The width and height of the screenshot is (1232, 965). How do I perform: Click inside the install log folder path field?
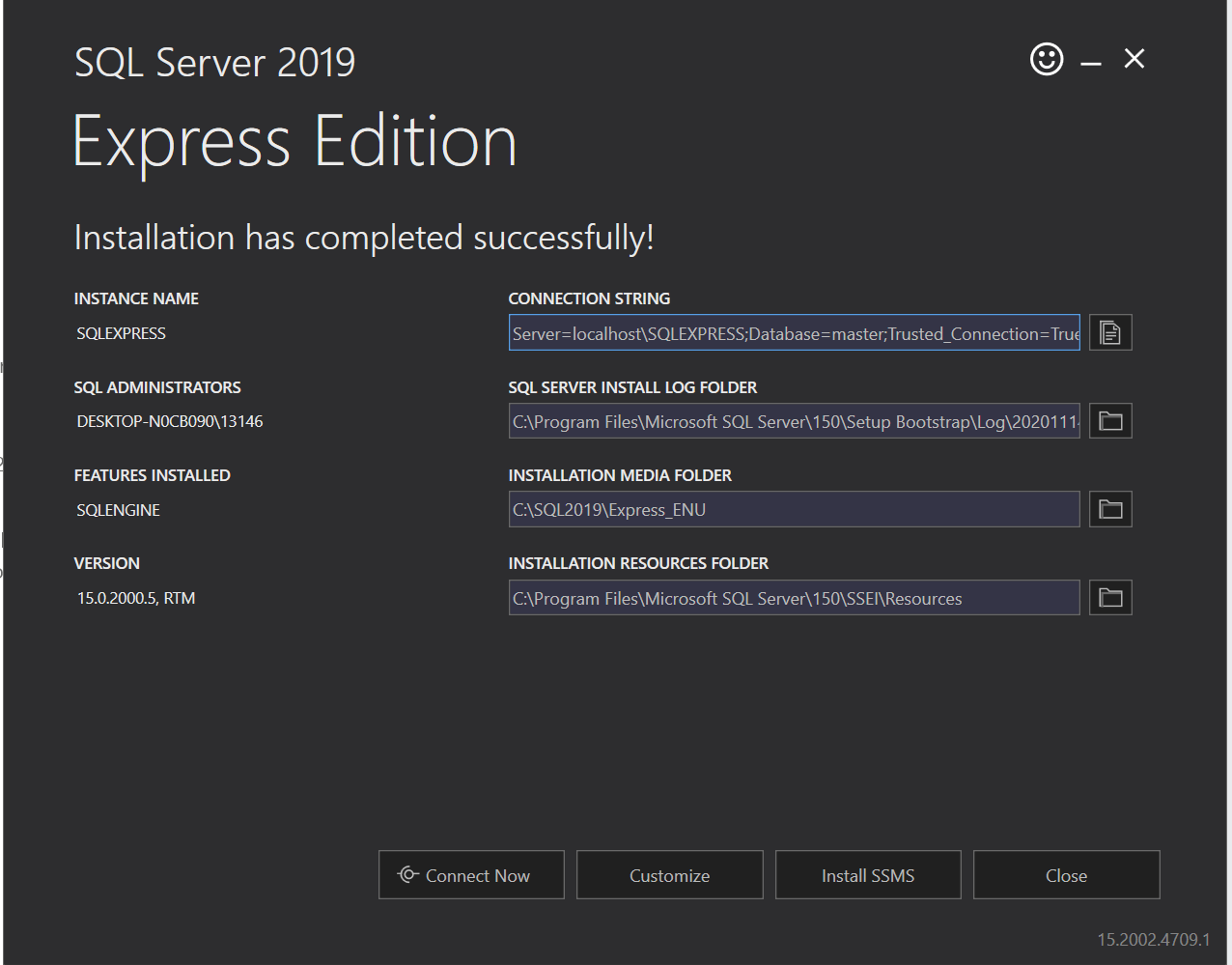point(794,420)
